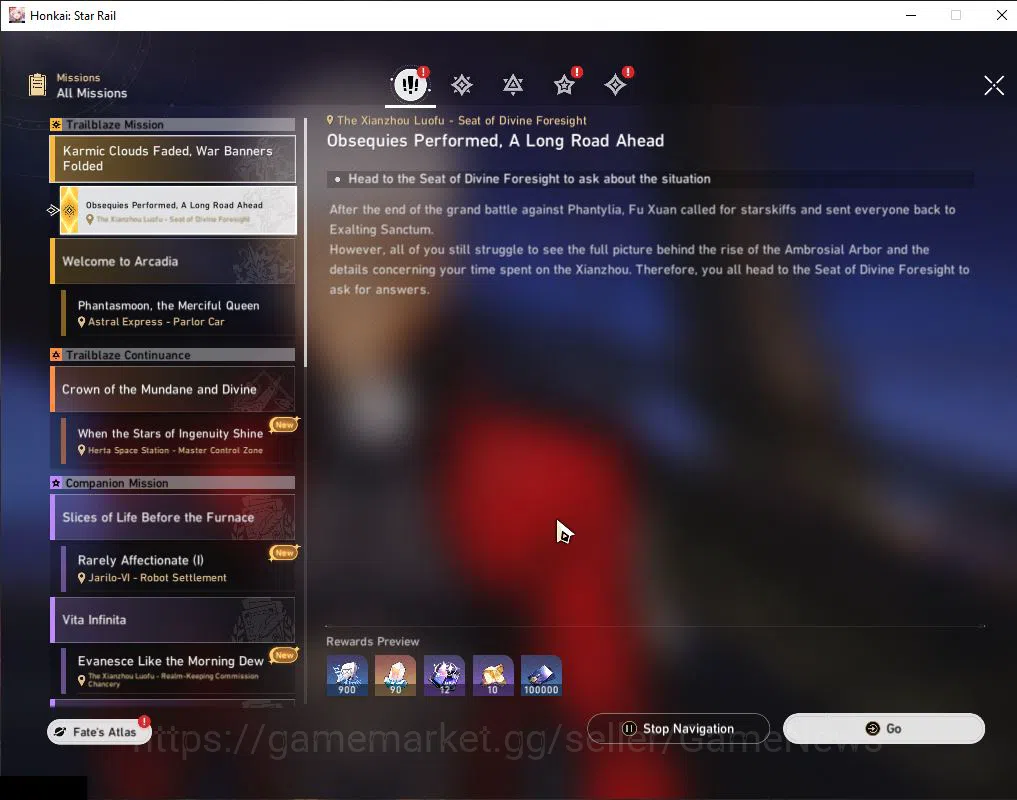Collapse Crown of the Mundane and Divine
This screenshot has width=1017, height=800.
(x=173, y=389)
